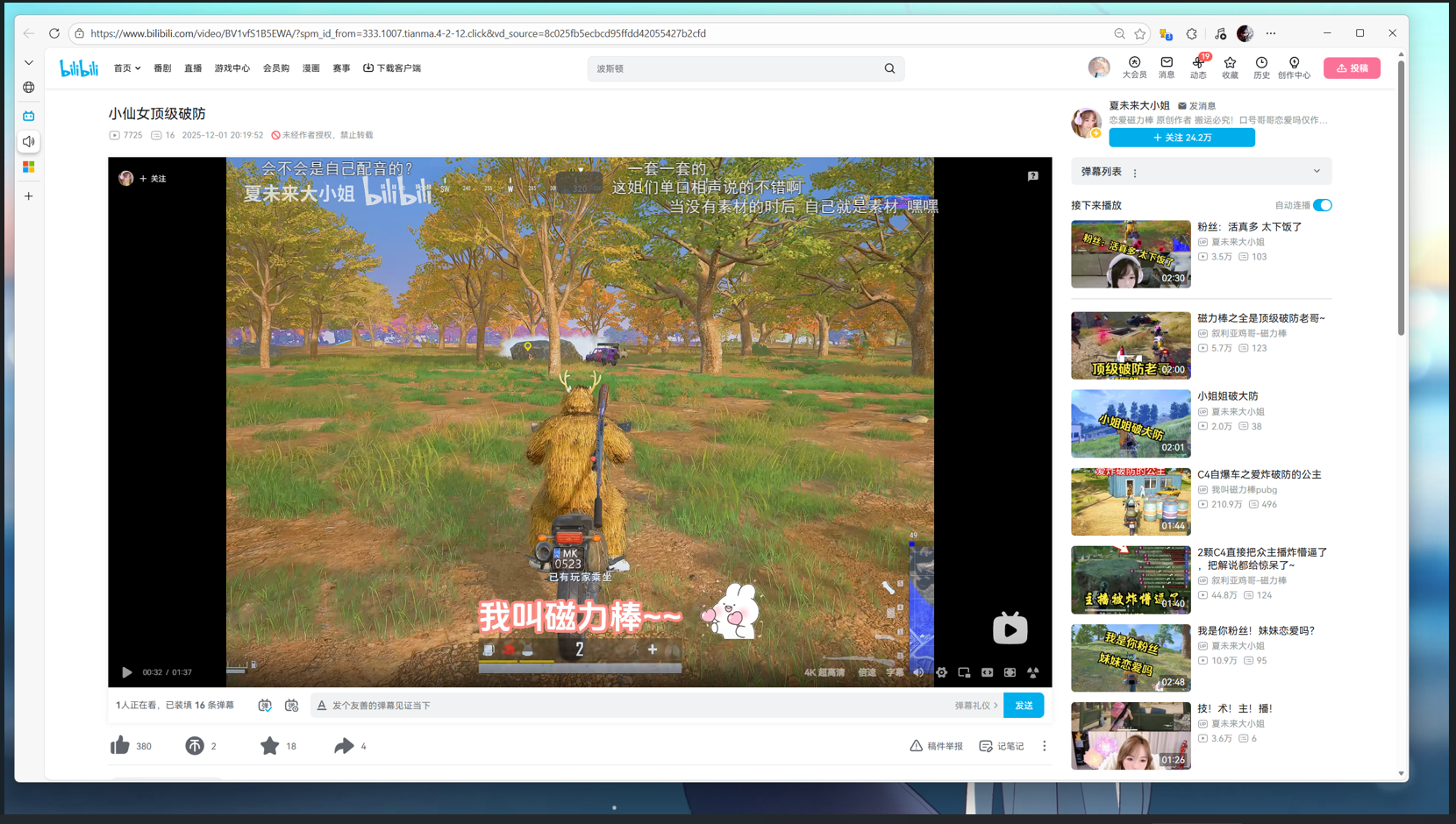Toggle 自动连播 autoplay switch
The image size is (1456, 824).
[x=1322, y=205]
